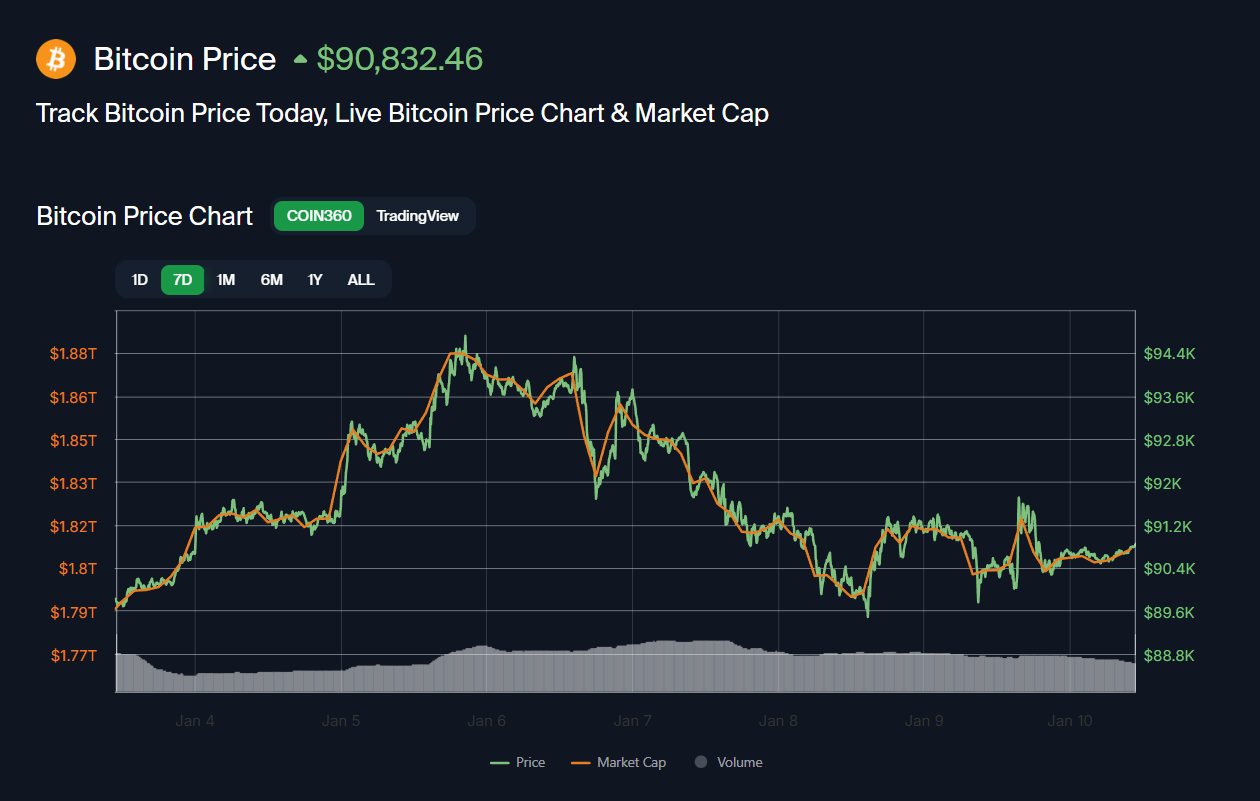Click the Jan 9 date label
Image resolution: width=1260 pixels, height=801 pixels.
pyautogui.click(x=924, y=720)
